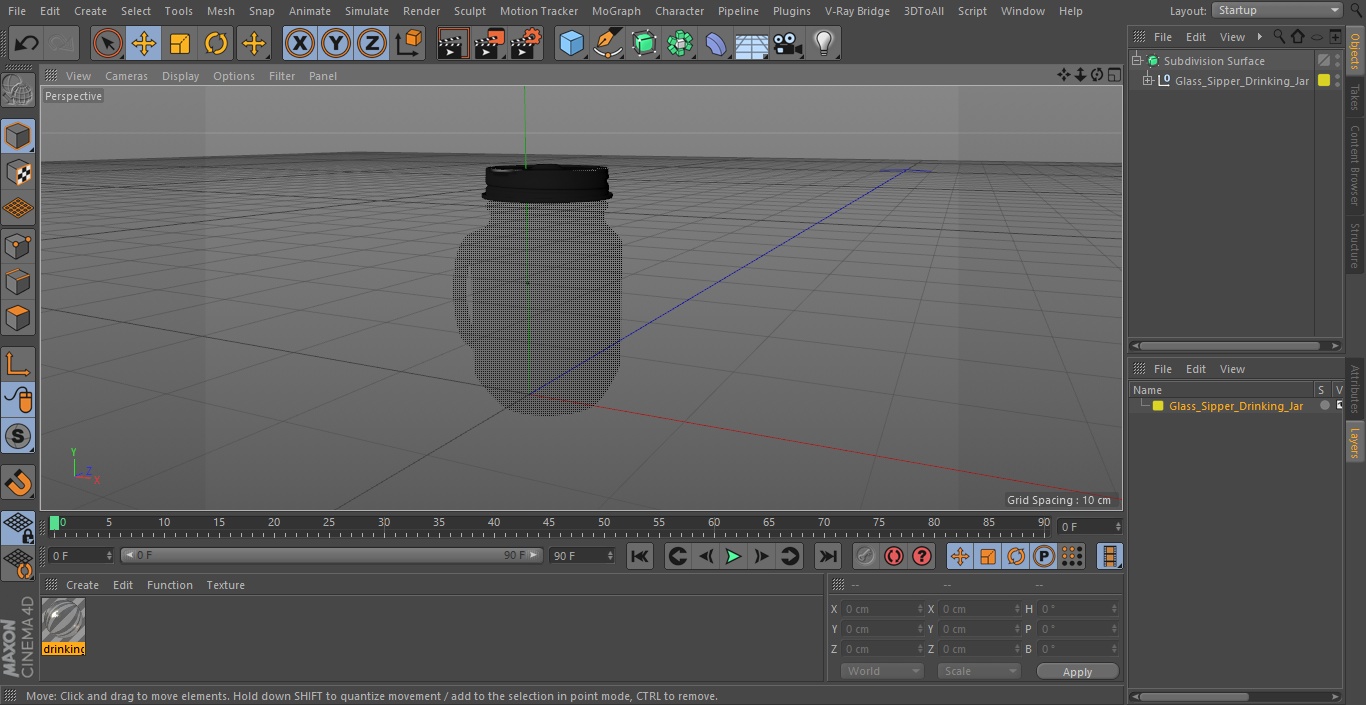Toggle Enable Snap S button
The height and width of the screenshot is (705, 1366).
tap(18, 437)
